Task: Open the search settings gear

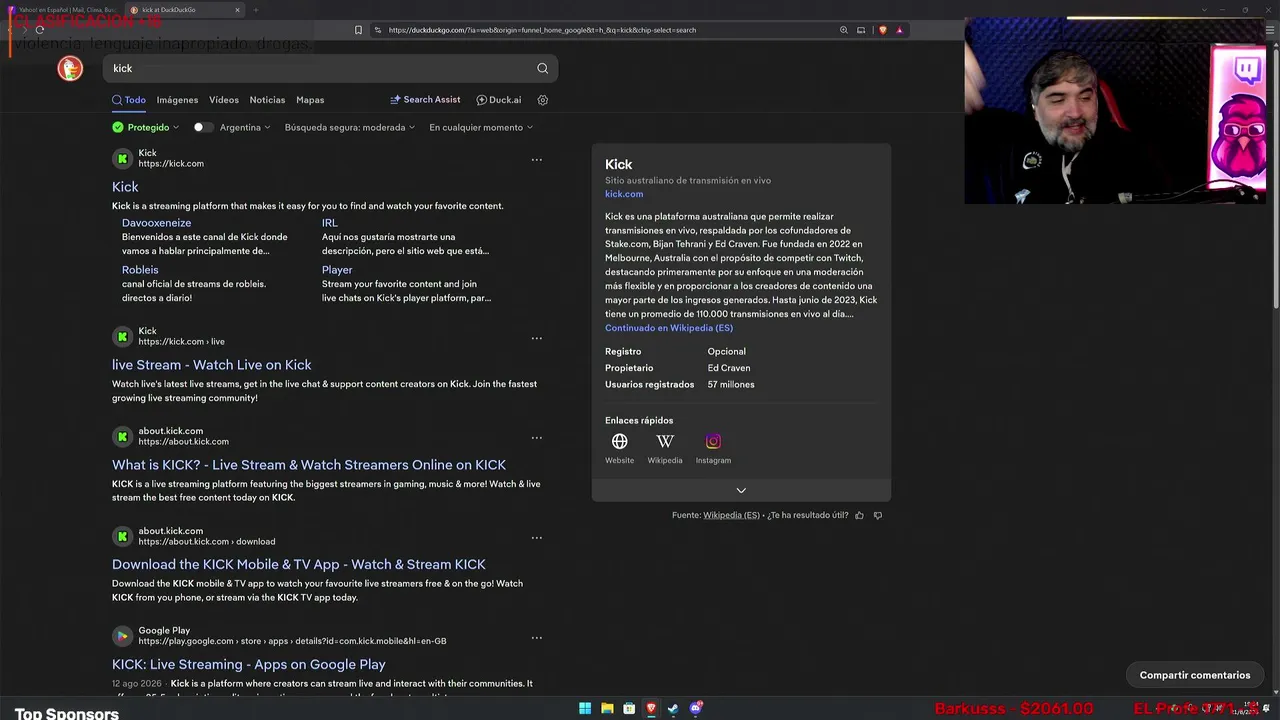Action: pos(543,100)
